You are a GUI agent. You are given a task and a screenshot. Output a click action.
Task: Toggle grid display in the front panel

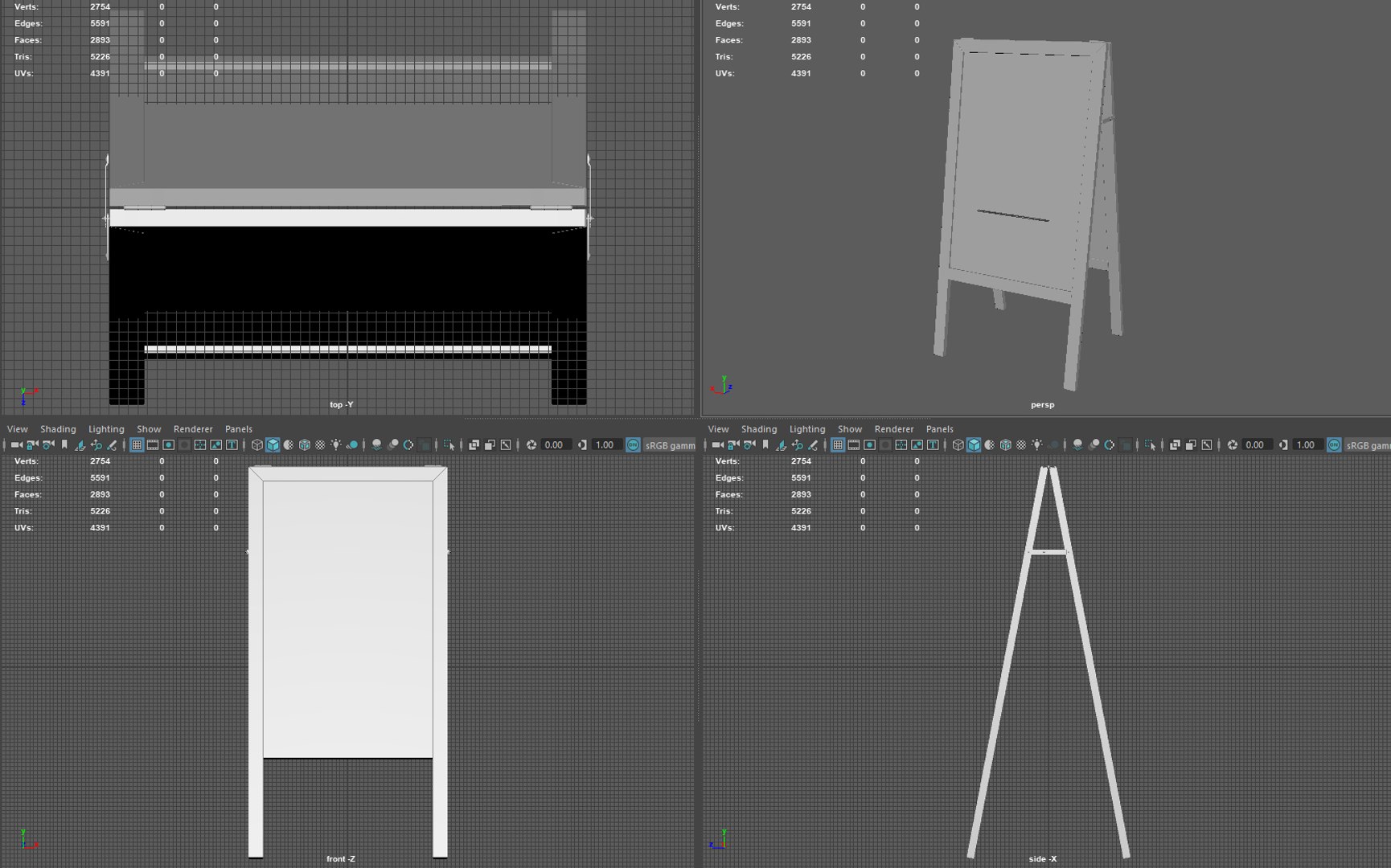click(x=137, y=444)
